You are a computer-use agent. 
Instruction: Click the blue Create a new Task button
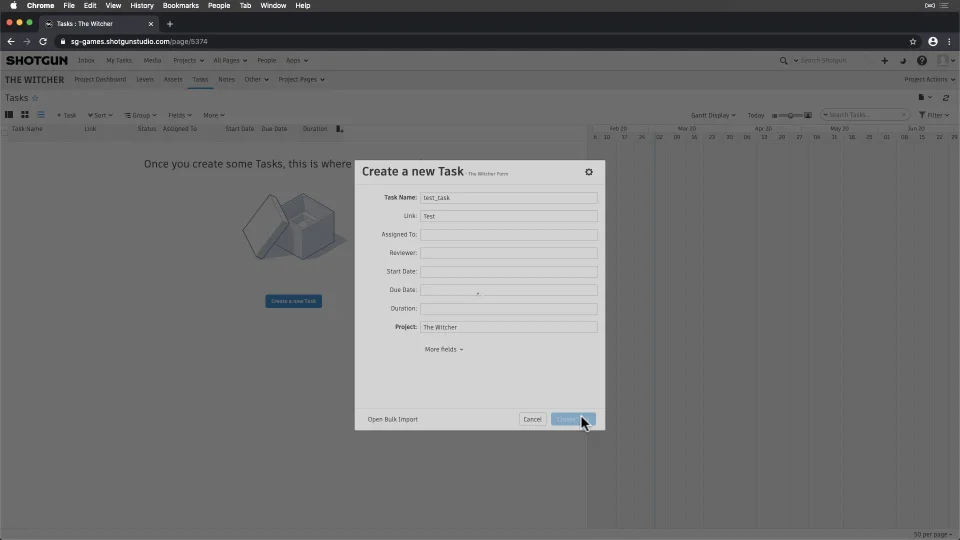pyautogui.click(x=293, y=301)
